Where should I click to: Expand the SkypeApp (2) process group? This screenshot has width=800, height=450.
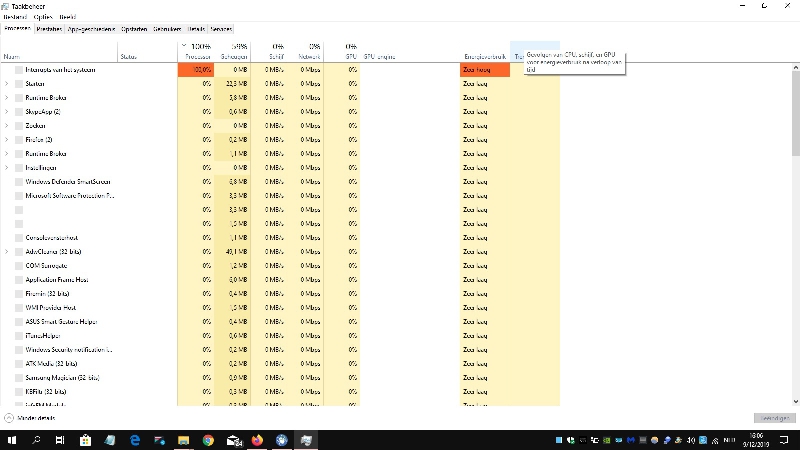(7, 112)
